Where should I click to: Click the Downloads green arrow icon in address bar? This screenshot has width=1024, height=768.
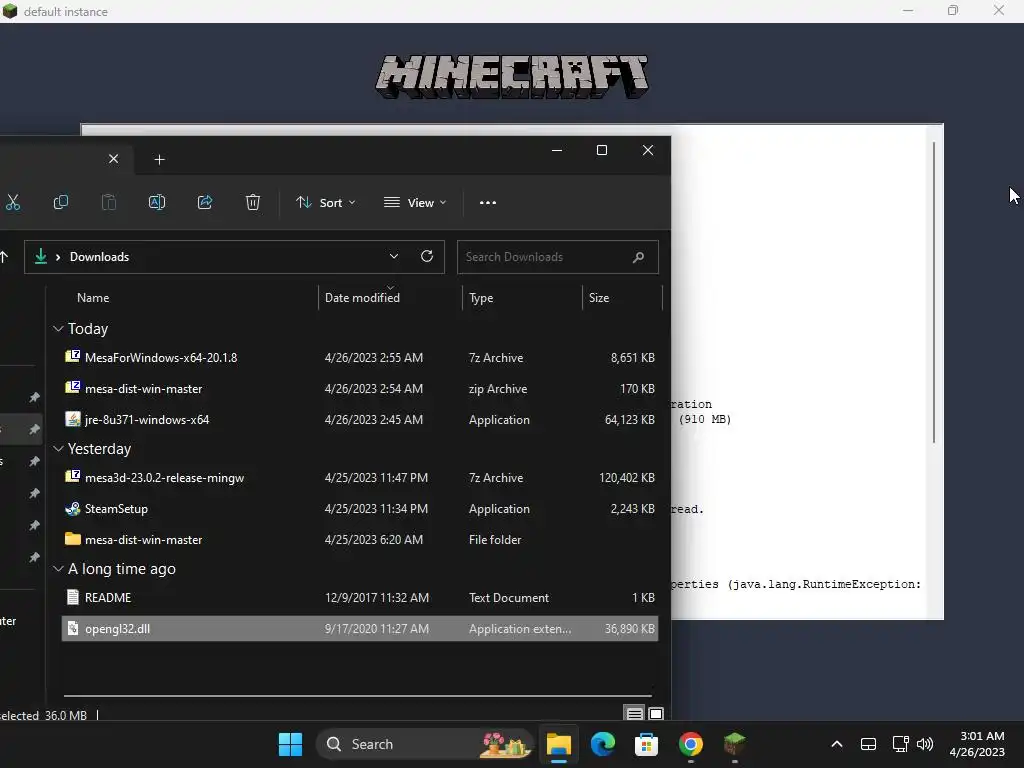coord(40,257)
